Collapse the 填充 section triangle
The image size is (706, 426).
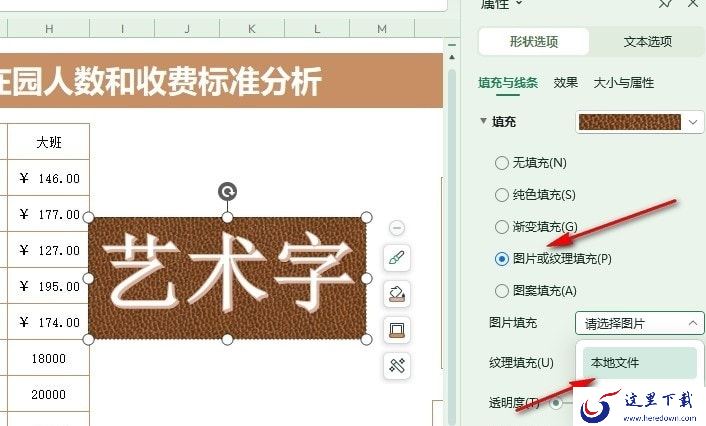(483, 121)
